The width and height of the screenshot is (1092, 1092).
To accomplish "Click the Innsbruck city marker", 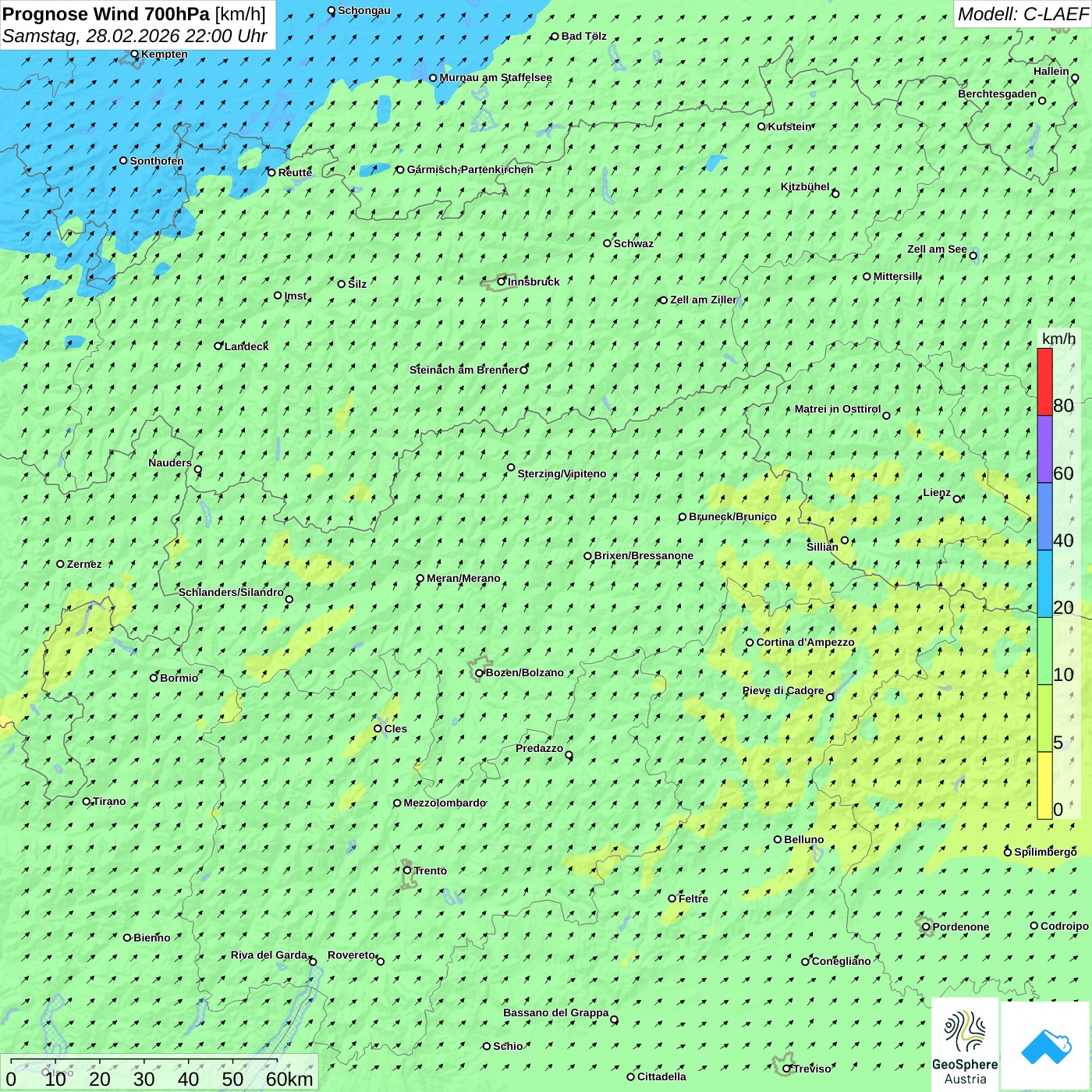I will (x=502, y=282).
